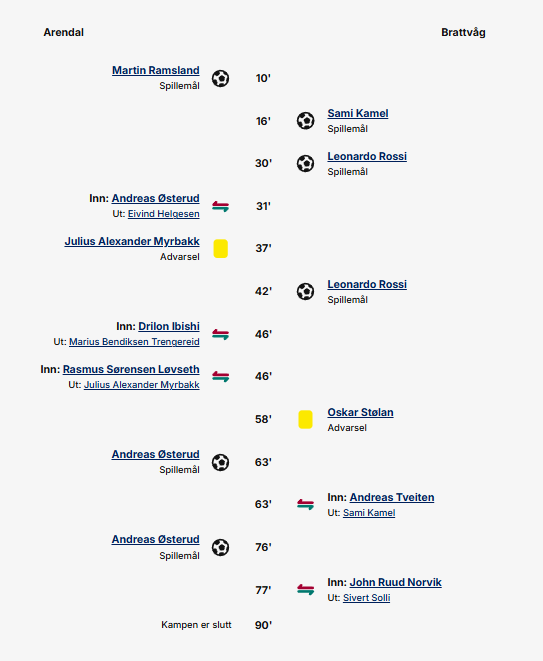Click the 63' substitution arrows by Andreas Tveiten
The image size is (543, 661).
click(305, 504)
